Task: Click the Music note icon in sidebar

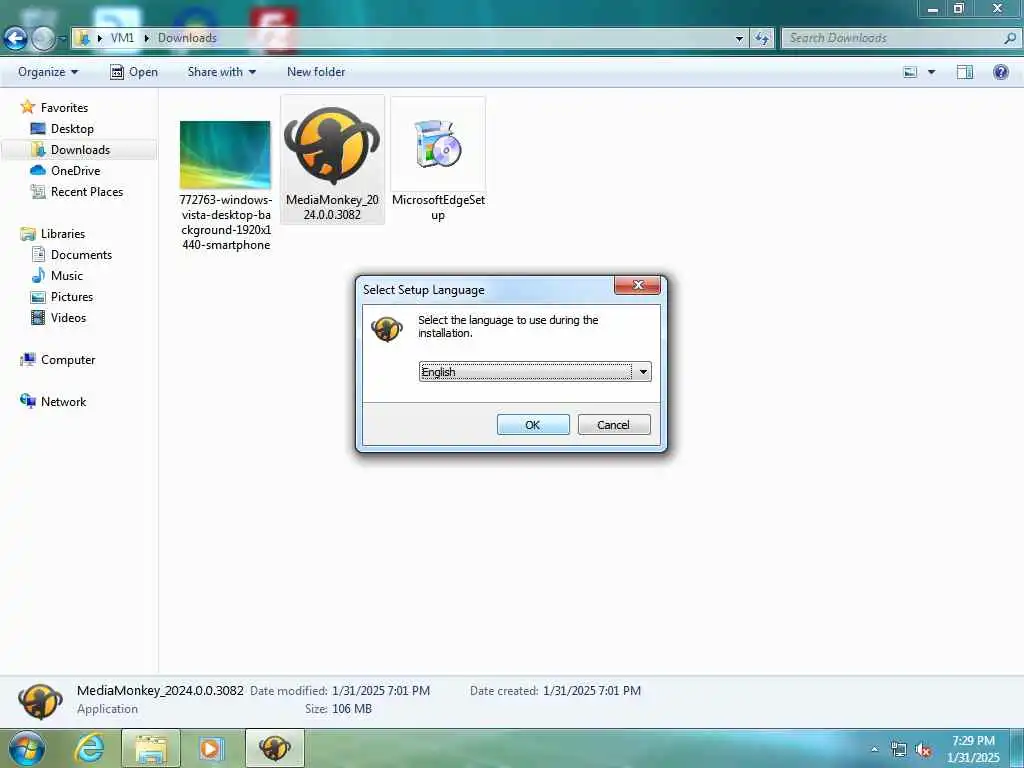Action: pos(38,275)
